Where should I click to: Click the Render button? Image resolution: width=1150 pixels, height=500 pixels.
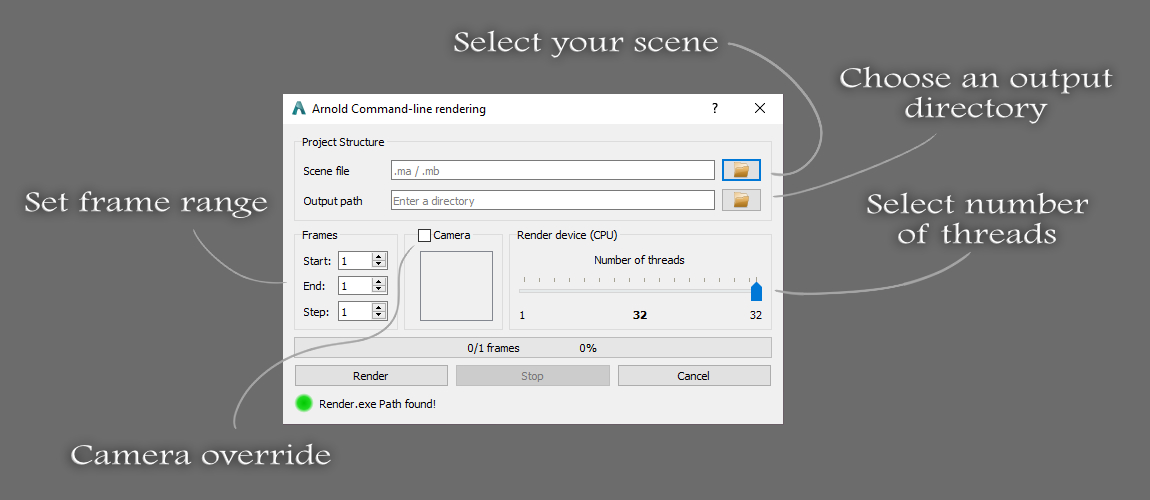[371, 375]
